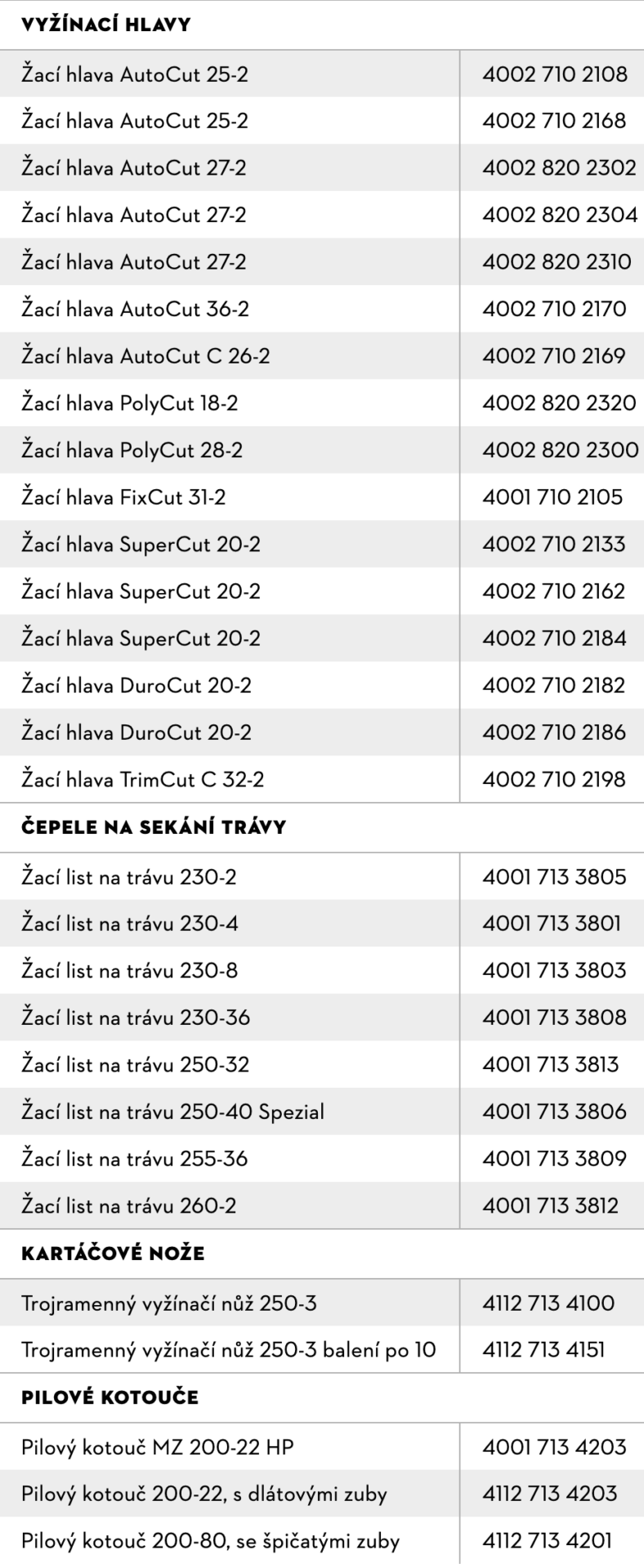The width and height of the screenshot is (644, 1568).
Task: Click the PILOVÉ KOTOUČE section header
Action: 110,1397
